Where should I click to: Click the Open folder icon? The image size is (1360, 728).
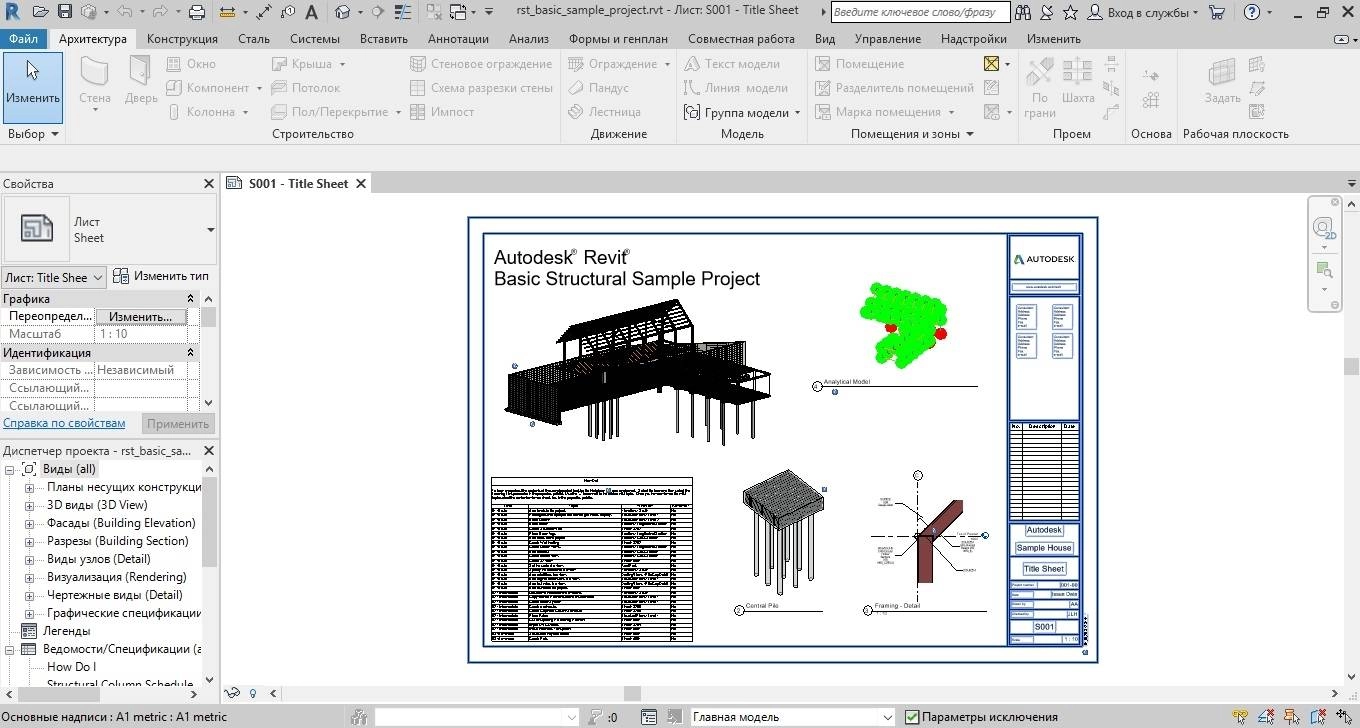[40, 12]
